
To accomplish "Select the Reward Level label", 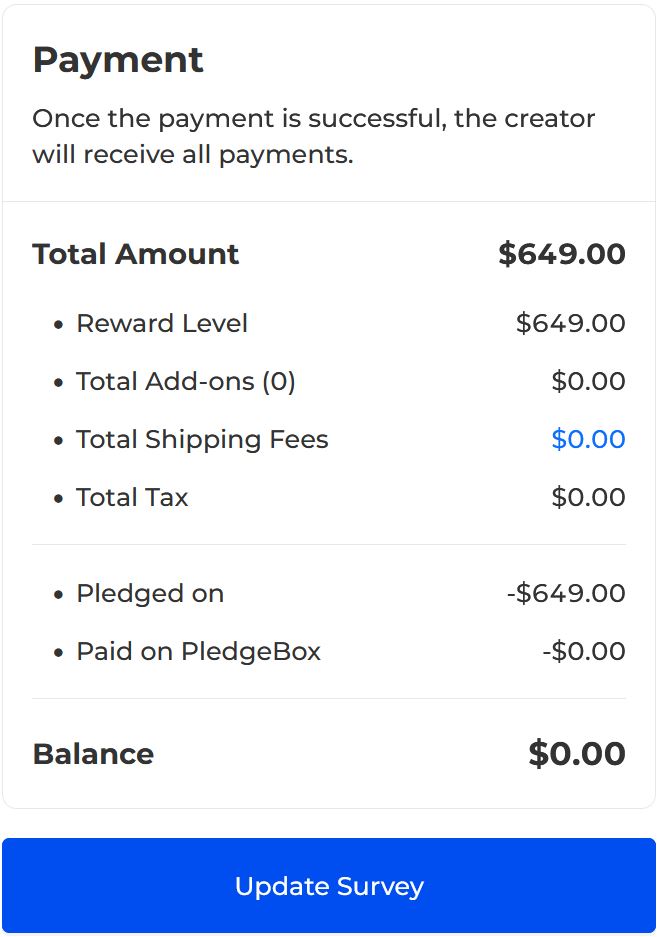I will coord(162,323).
